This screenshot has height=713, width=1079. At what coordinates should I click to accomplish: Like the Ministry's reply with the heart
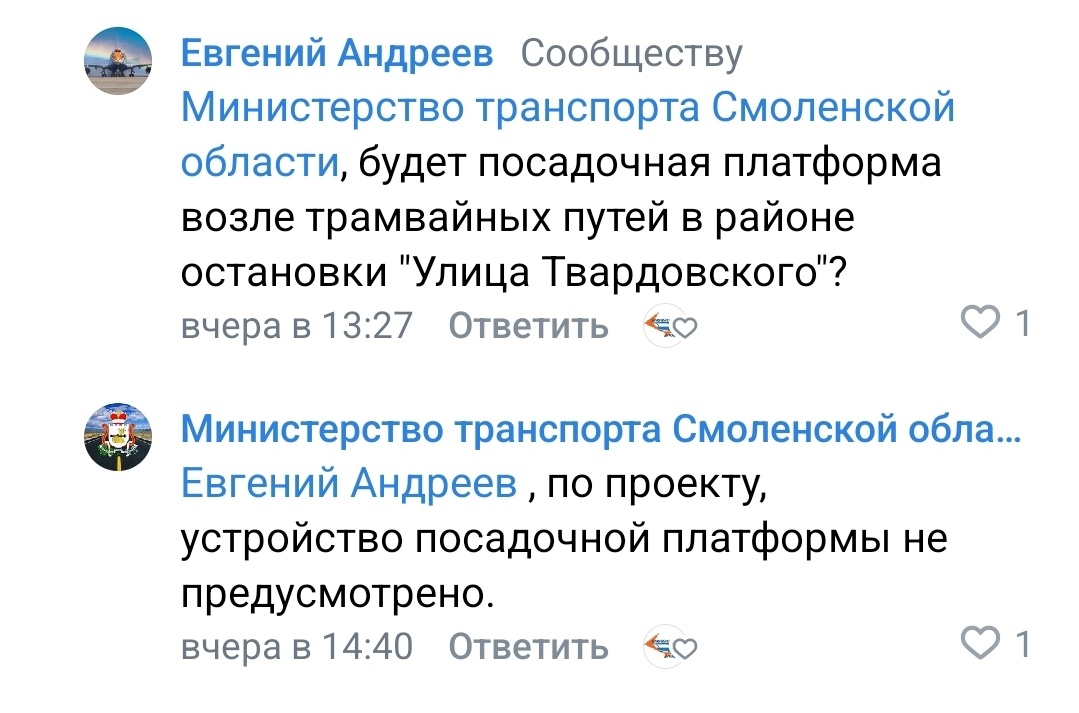[979, 644]
